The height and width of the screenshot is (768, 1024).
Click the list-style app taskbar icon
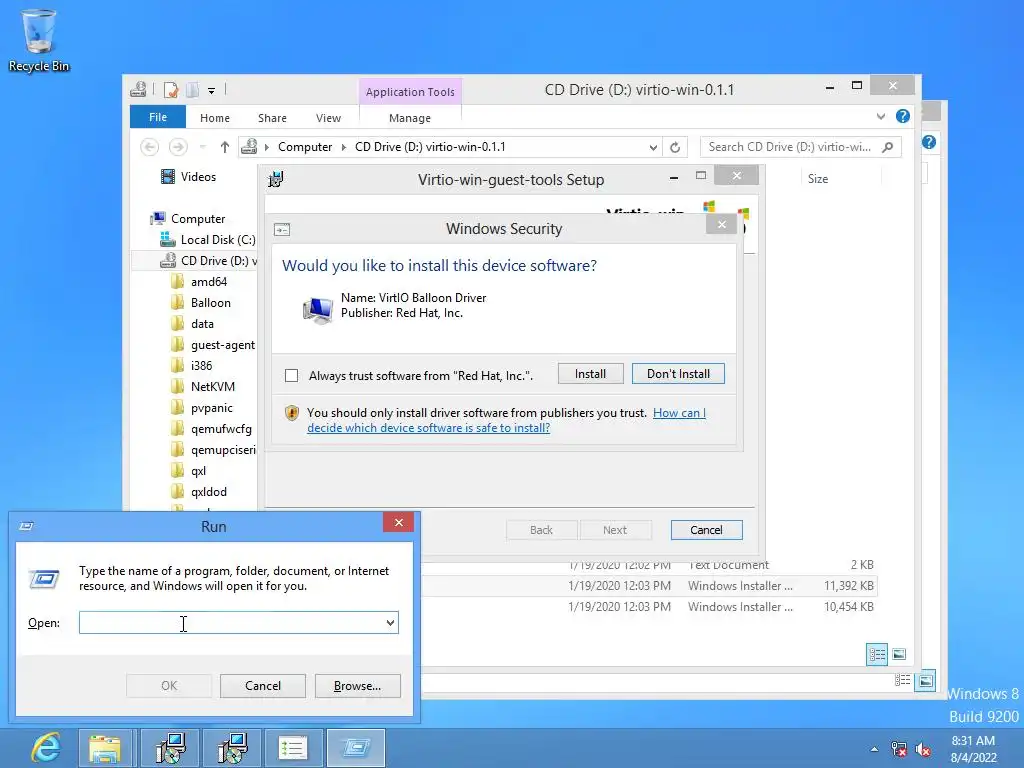click(x=293, y=748)
